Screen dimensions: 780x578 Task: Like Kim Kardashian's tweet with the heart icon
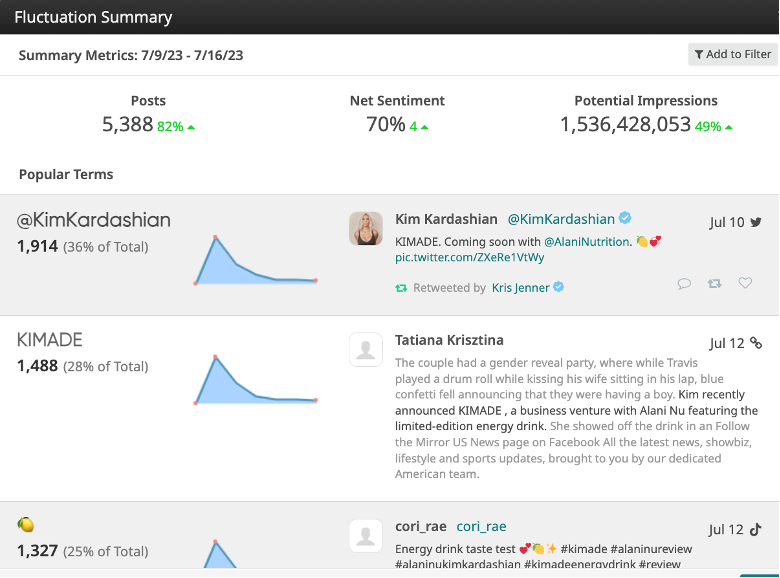click(745, 283)
